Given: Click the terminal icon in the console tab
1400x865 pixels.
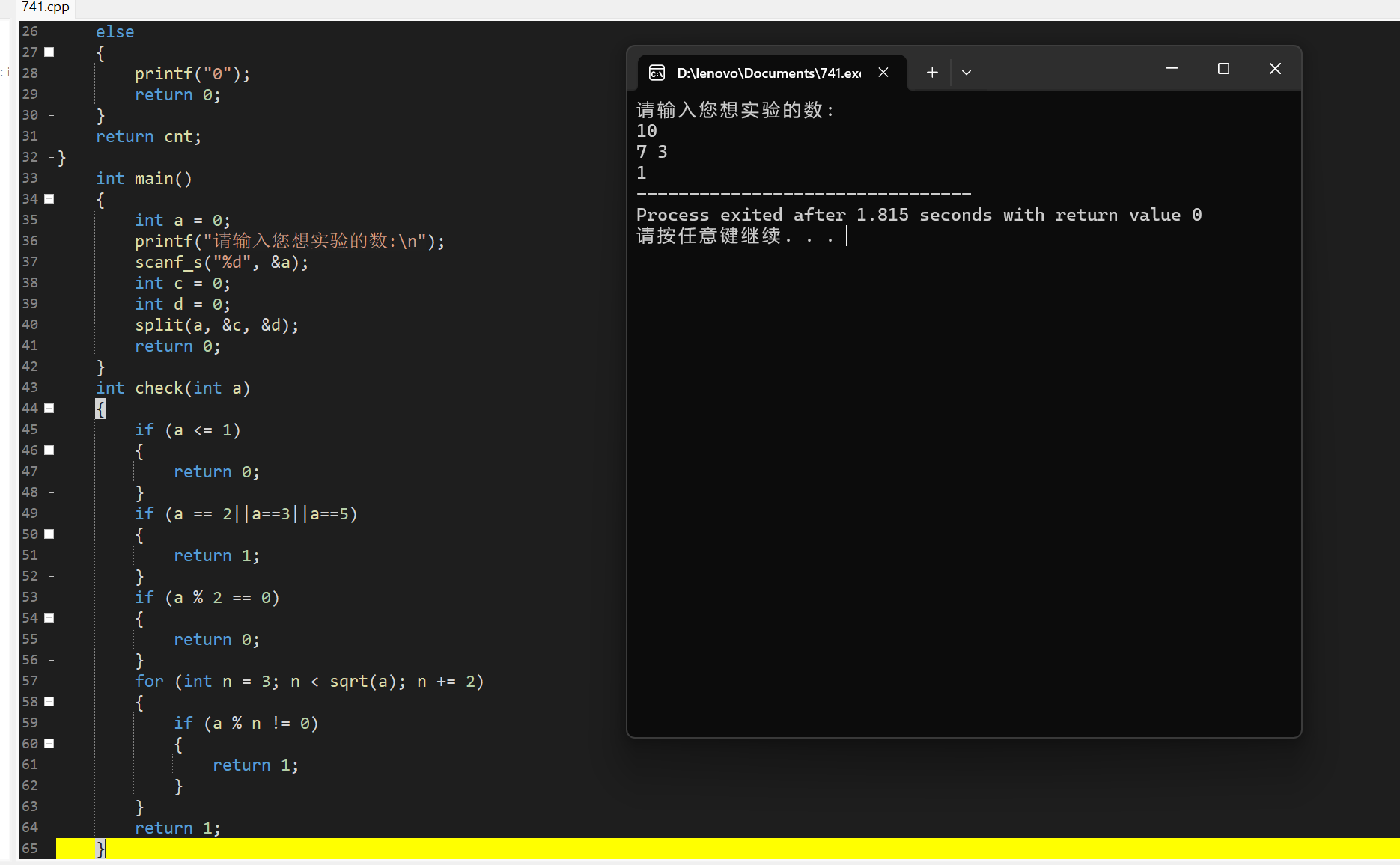Looking at the screenshot, I should coord(657,73).
